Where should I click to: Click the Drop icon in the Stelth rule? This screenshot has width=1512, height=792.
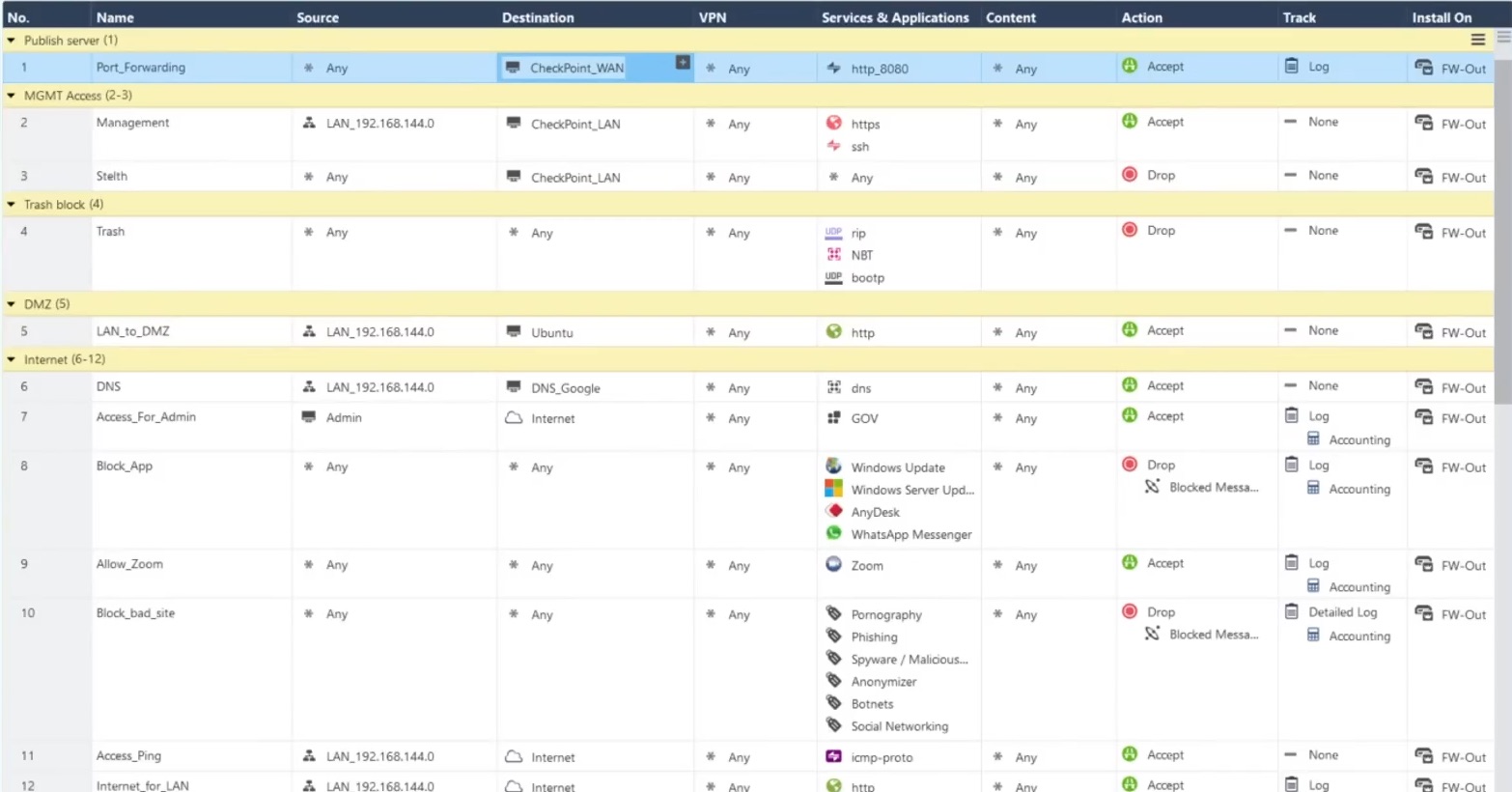pos(1130,175)
